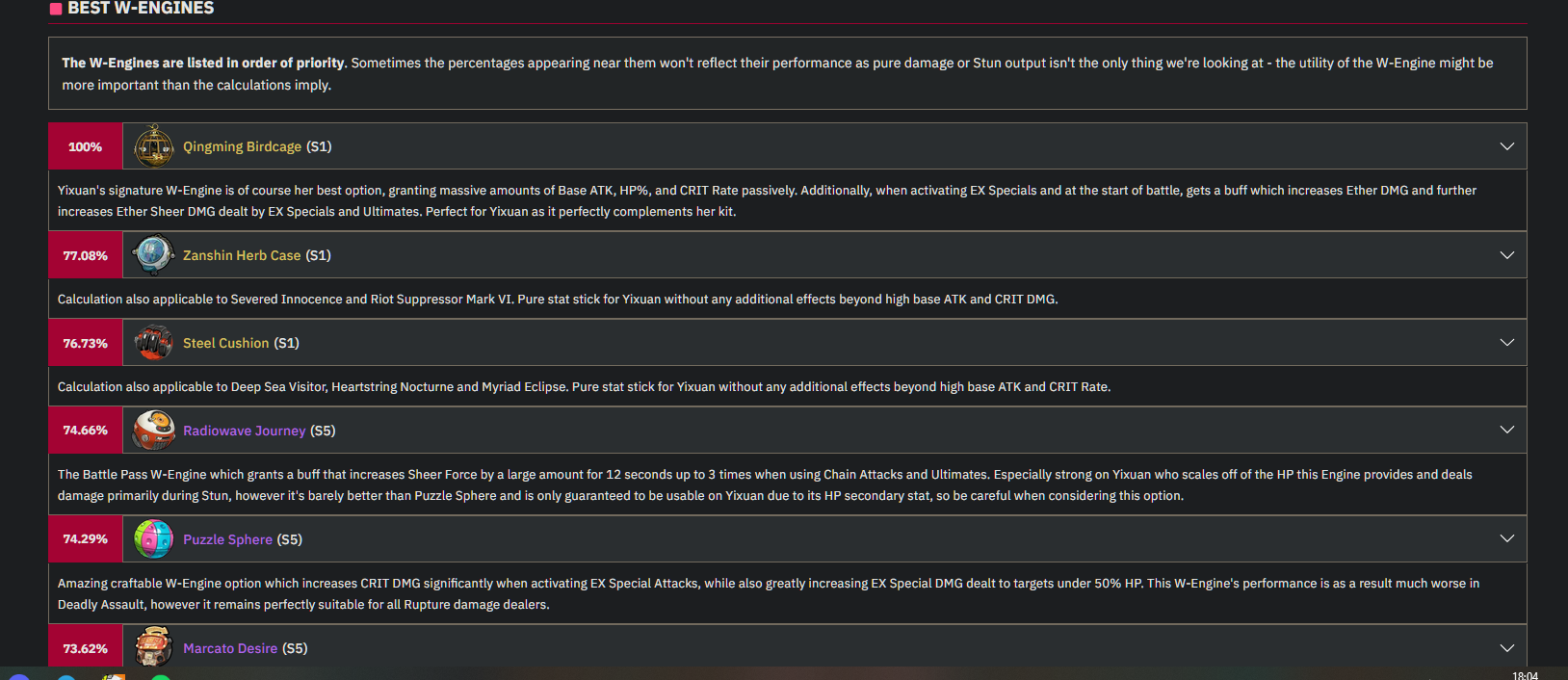
Task: Click the Steel Cushion engine icon
Action: tap(153, 343)
